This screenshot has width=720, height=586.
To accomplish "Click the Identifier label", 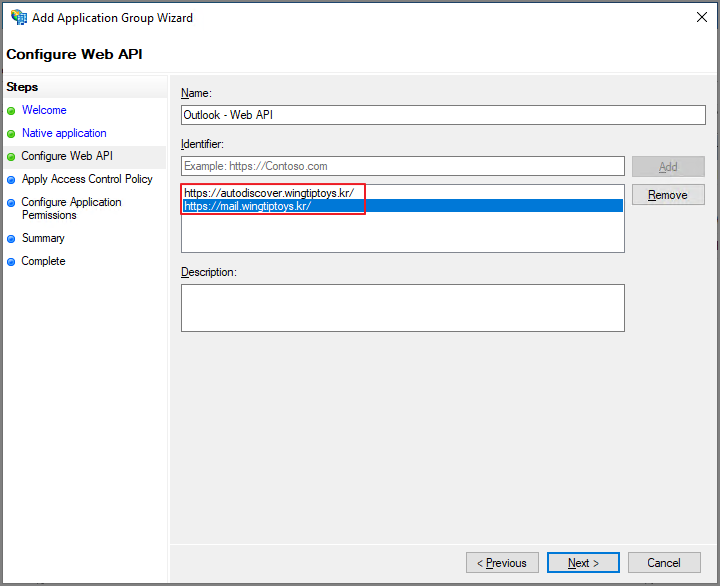I will [202, 144].
